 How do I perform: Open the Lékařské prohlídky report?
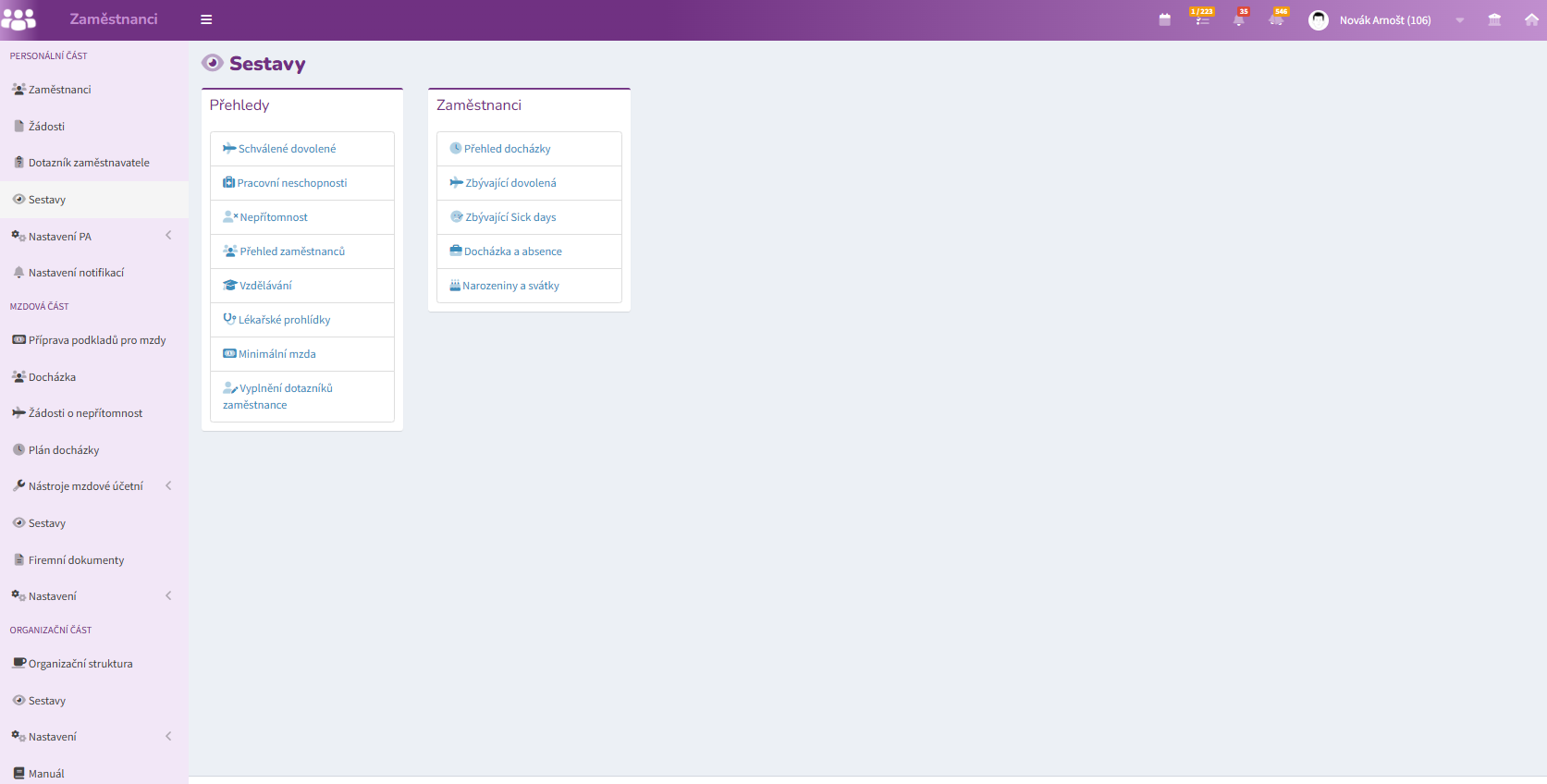point(284,320)
